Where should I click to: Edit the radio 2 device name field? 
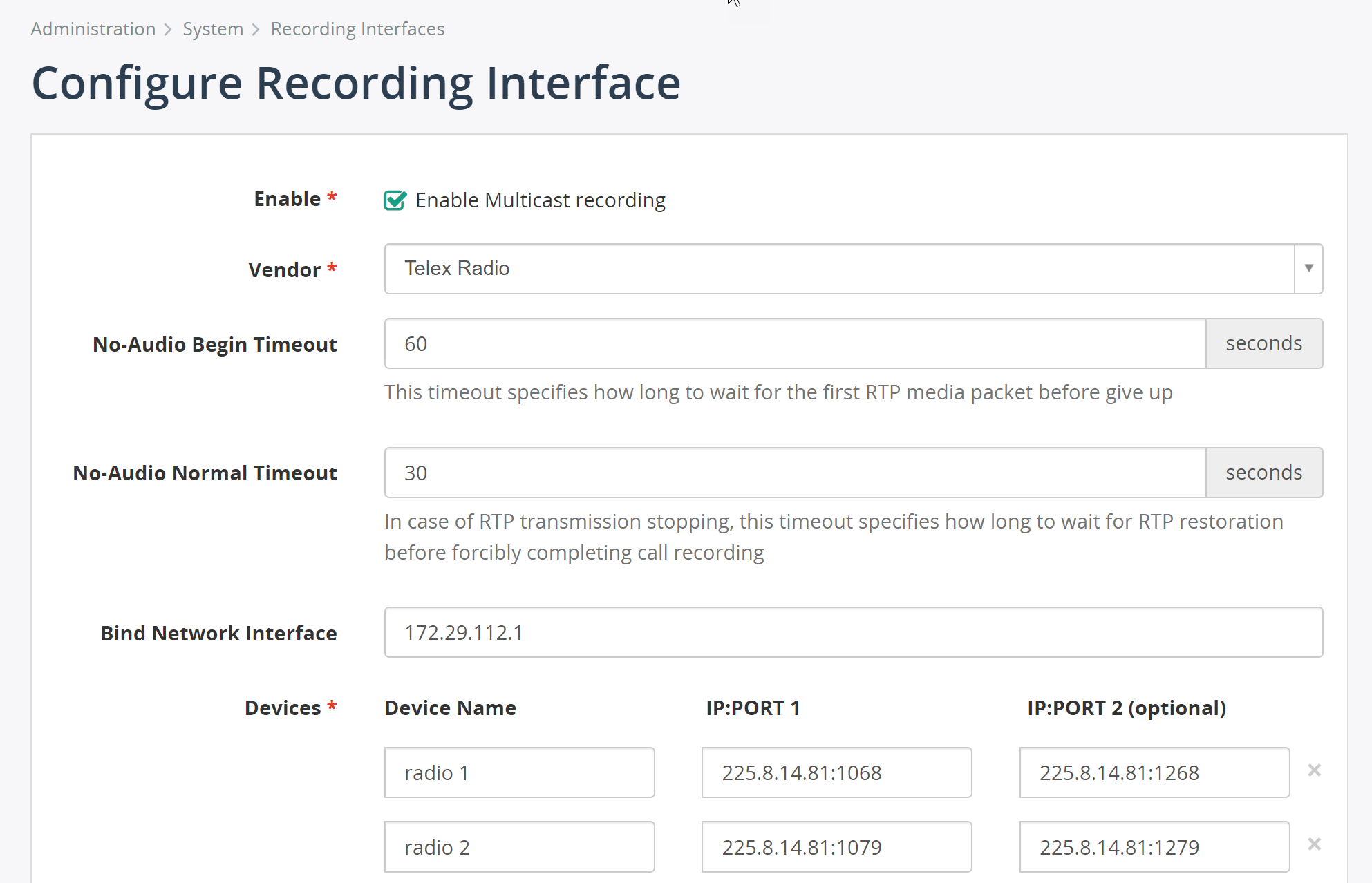click(x=520, y=846)
